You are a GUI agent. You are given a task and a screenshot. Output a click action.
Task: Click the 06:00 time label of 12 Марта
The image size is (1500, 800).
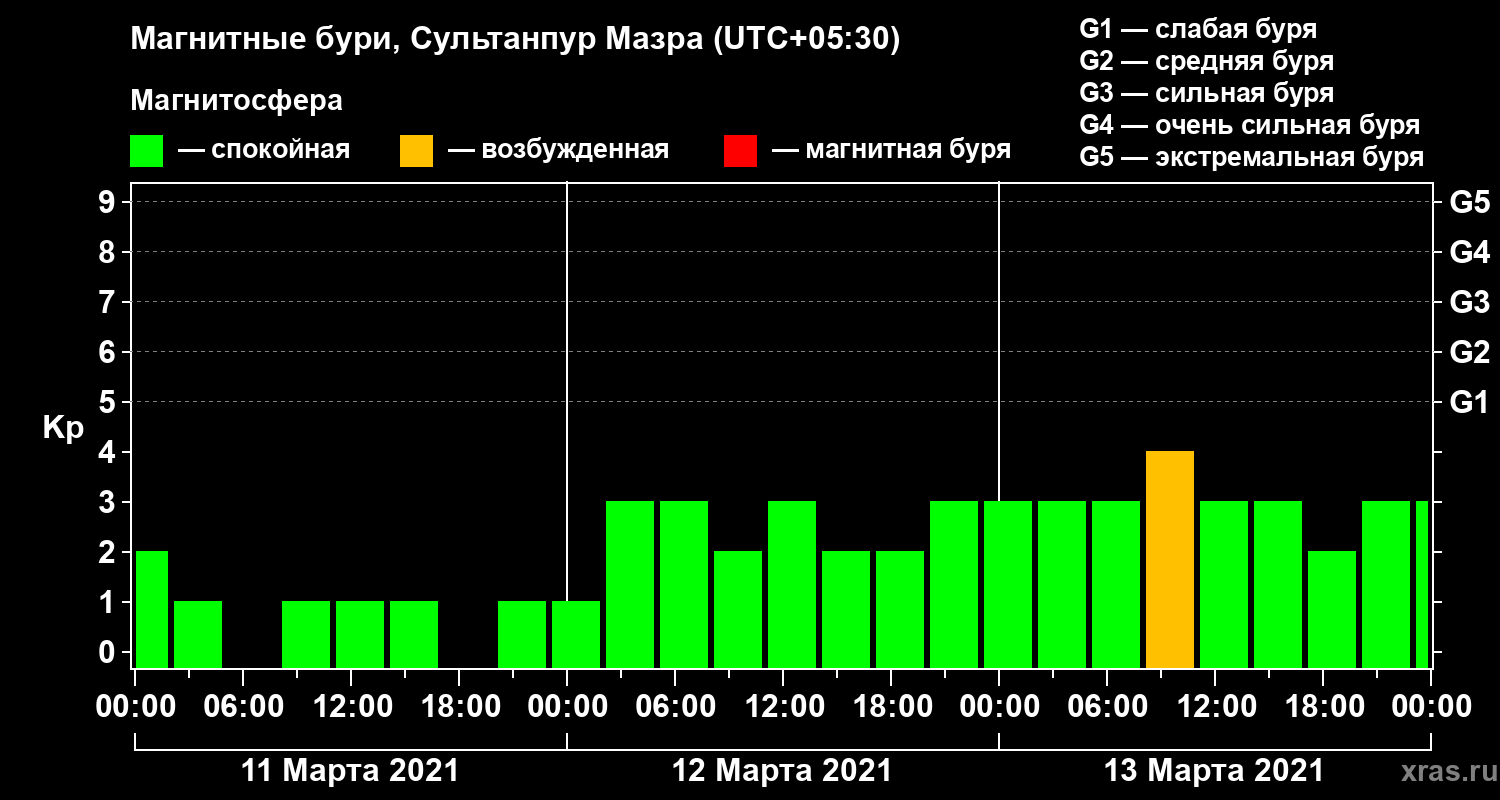coord(675,707)
